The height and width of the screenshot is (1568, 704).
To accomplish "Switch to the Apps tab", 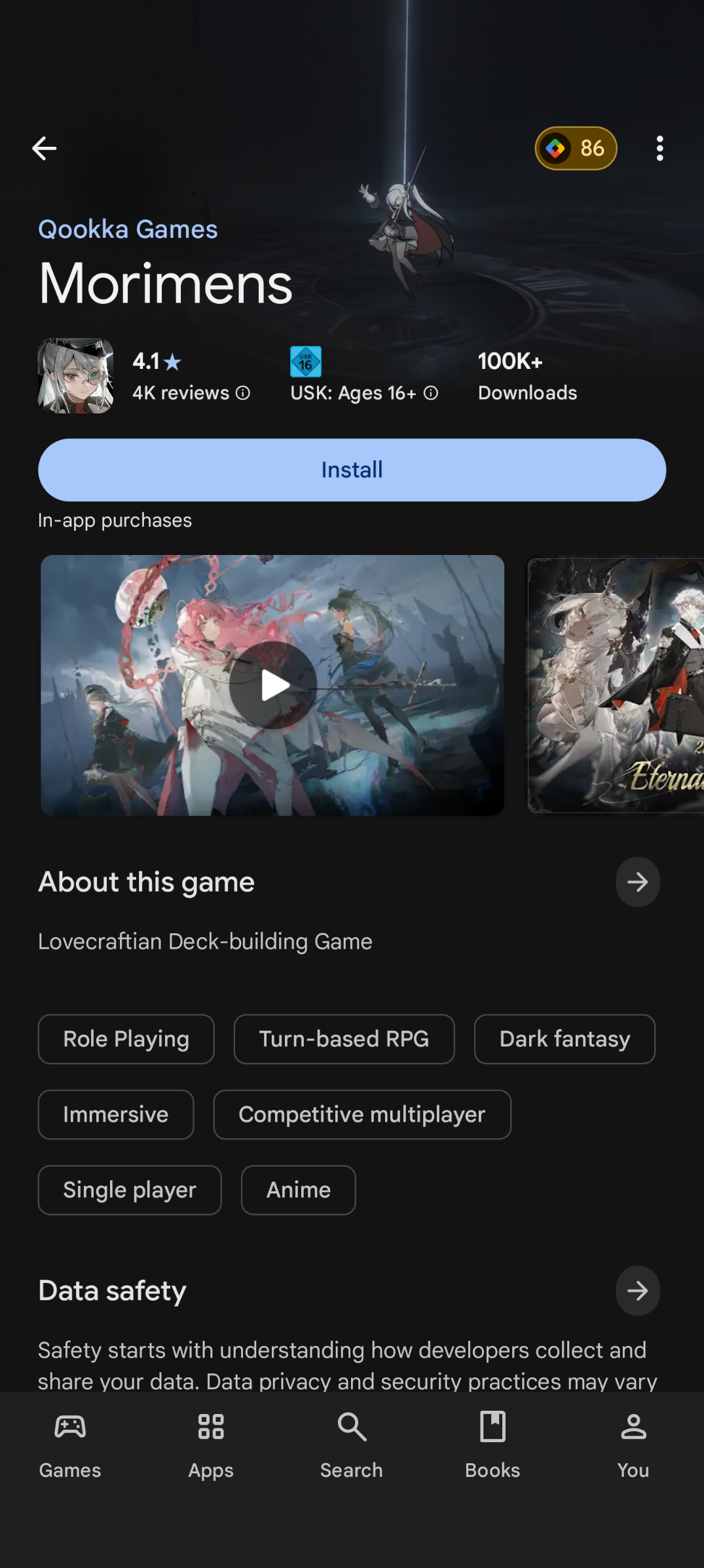I will [x=211, y=1445].
